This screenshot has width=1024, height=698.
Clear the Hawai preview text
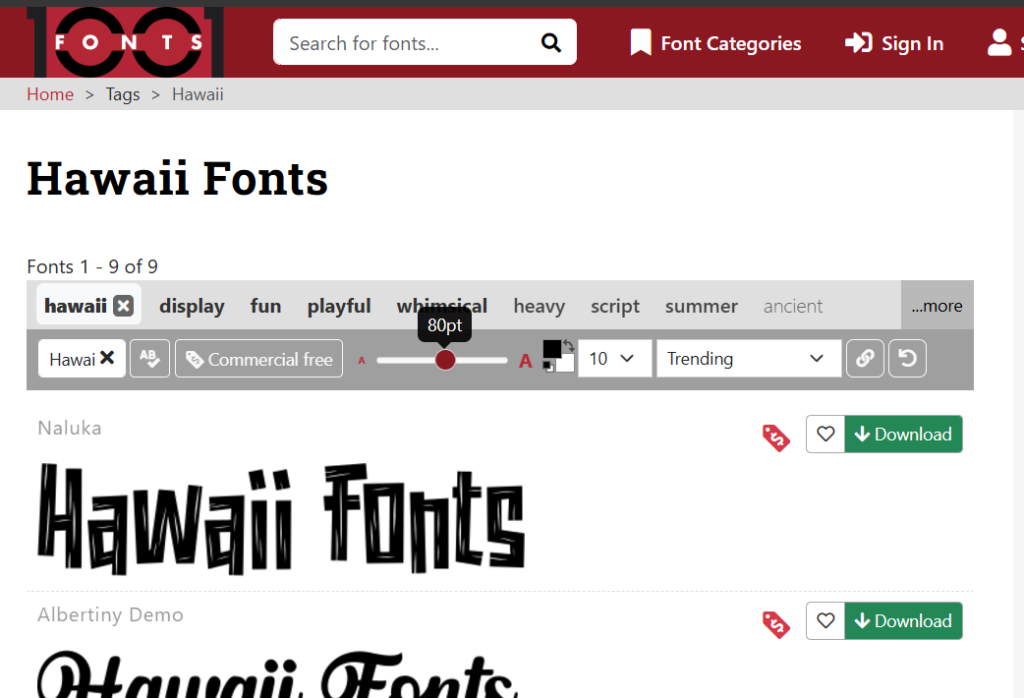coord(108,358)
